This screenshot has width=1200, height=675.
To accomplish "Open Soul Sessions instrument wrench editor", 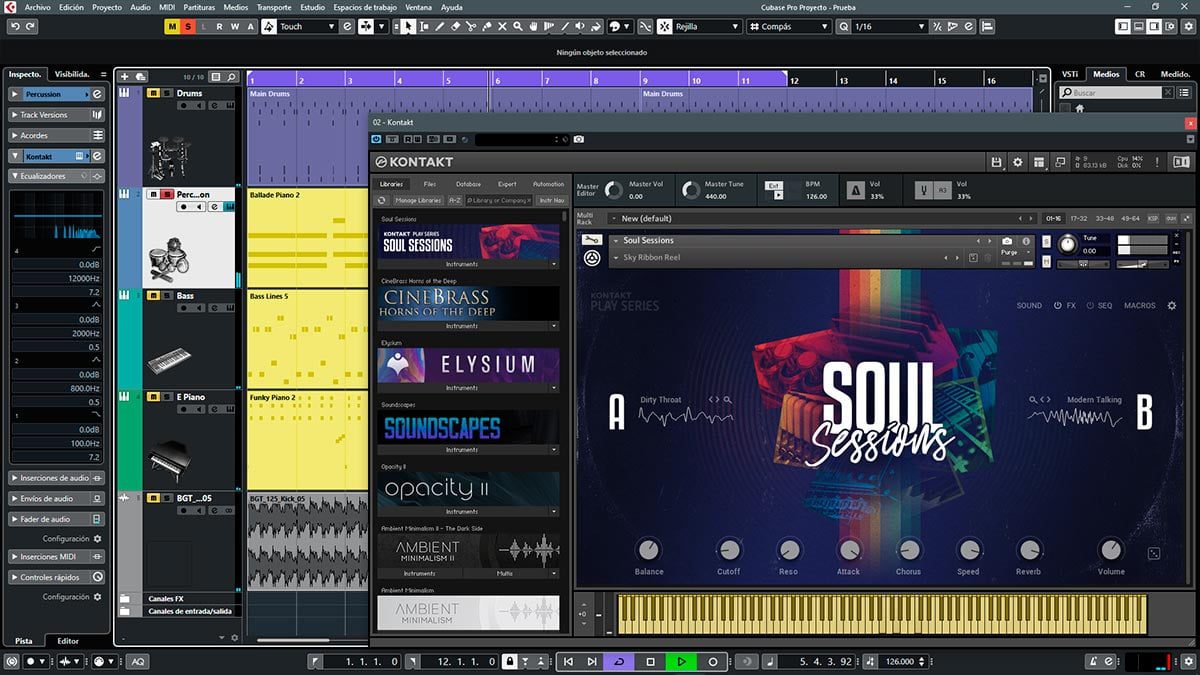I will tap(592, 240).
